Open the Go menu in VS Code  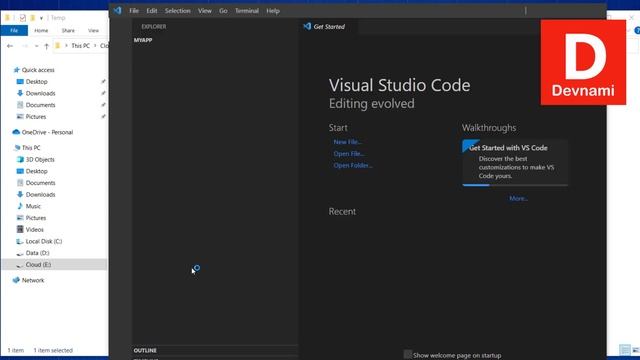pos(223,11)
